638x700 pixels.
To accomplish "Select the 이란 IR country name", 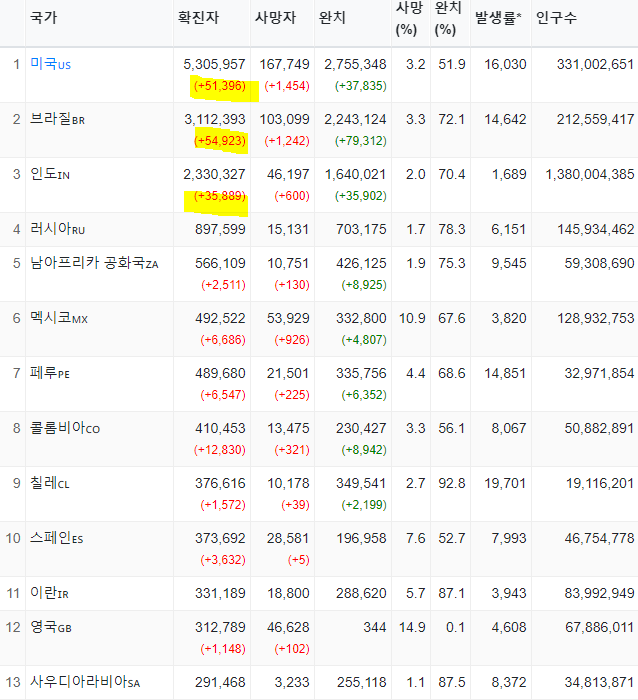I will [49, 593].
